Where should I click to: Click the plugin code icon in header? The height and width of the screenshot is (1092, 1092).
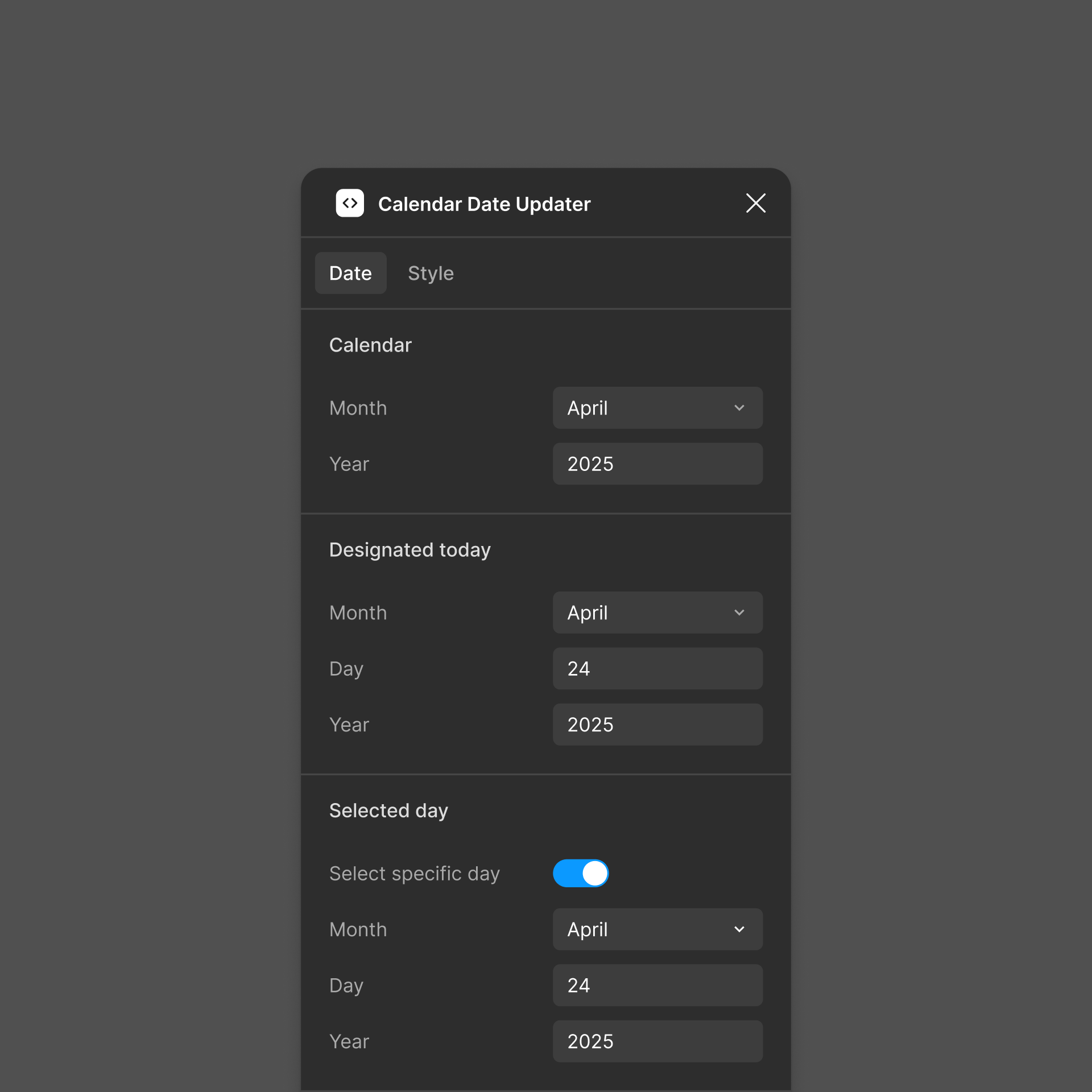click(x=350, y=203)
